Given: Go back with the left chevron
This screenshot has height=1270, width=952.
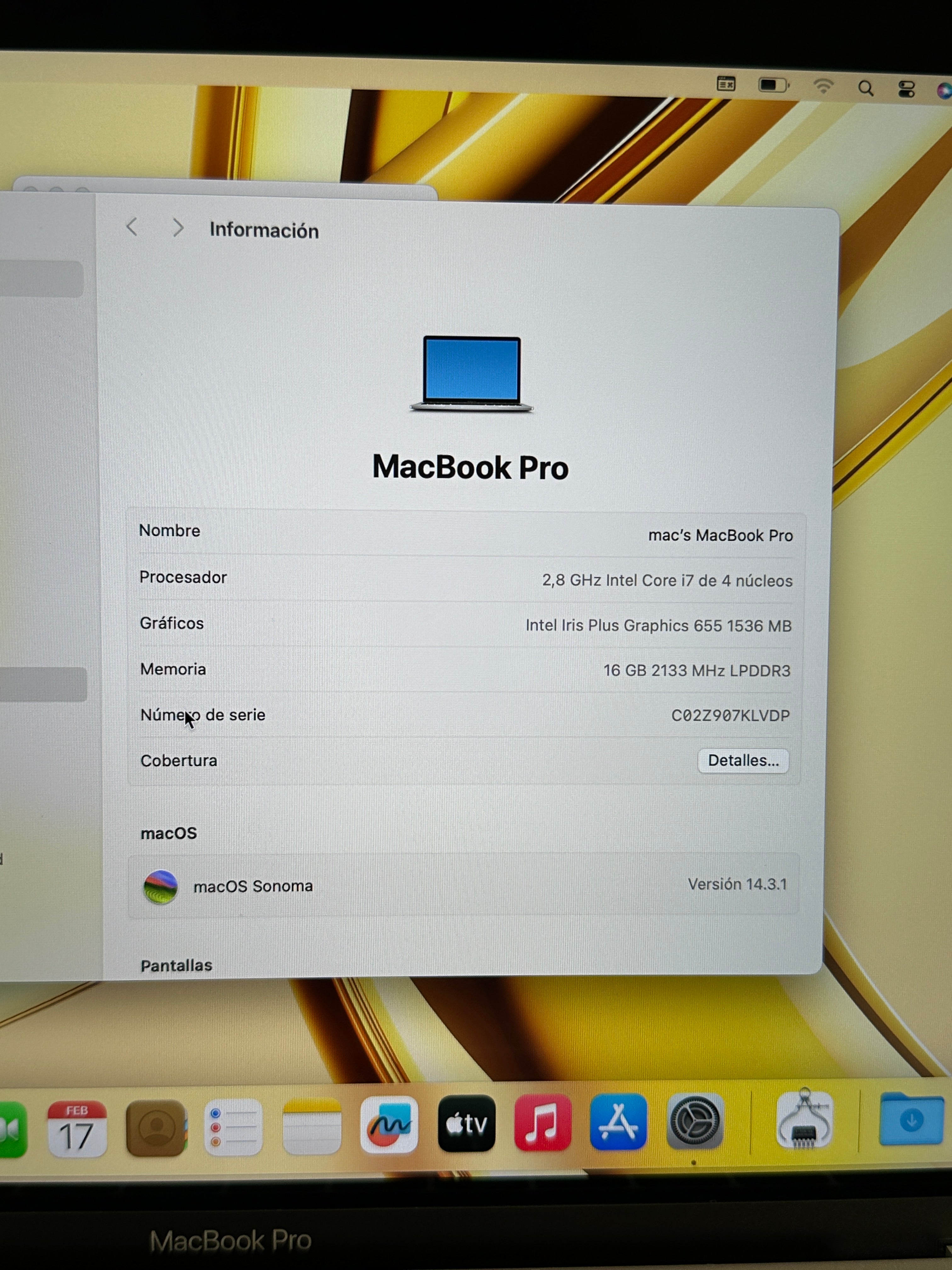Looking at the screenshot, I should tap(131, 227).
